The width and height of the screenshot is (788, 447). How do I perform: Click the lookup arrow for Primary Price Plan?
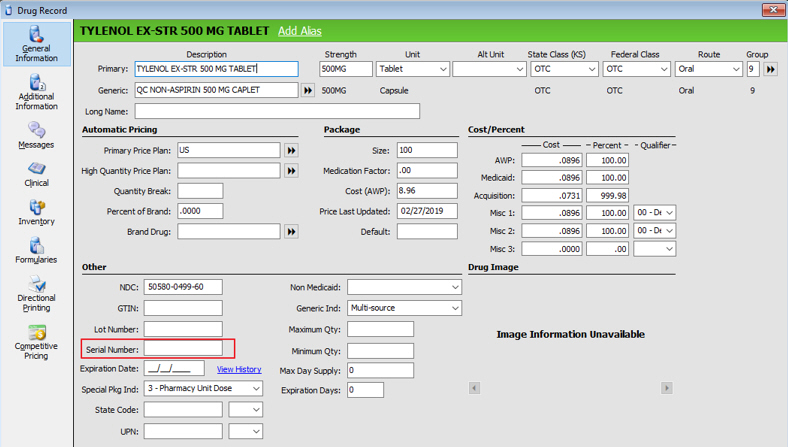pyautogui.click(x=291, y=150)
